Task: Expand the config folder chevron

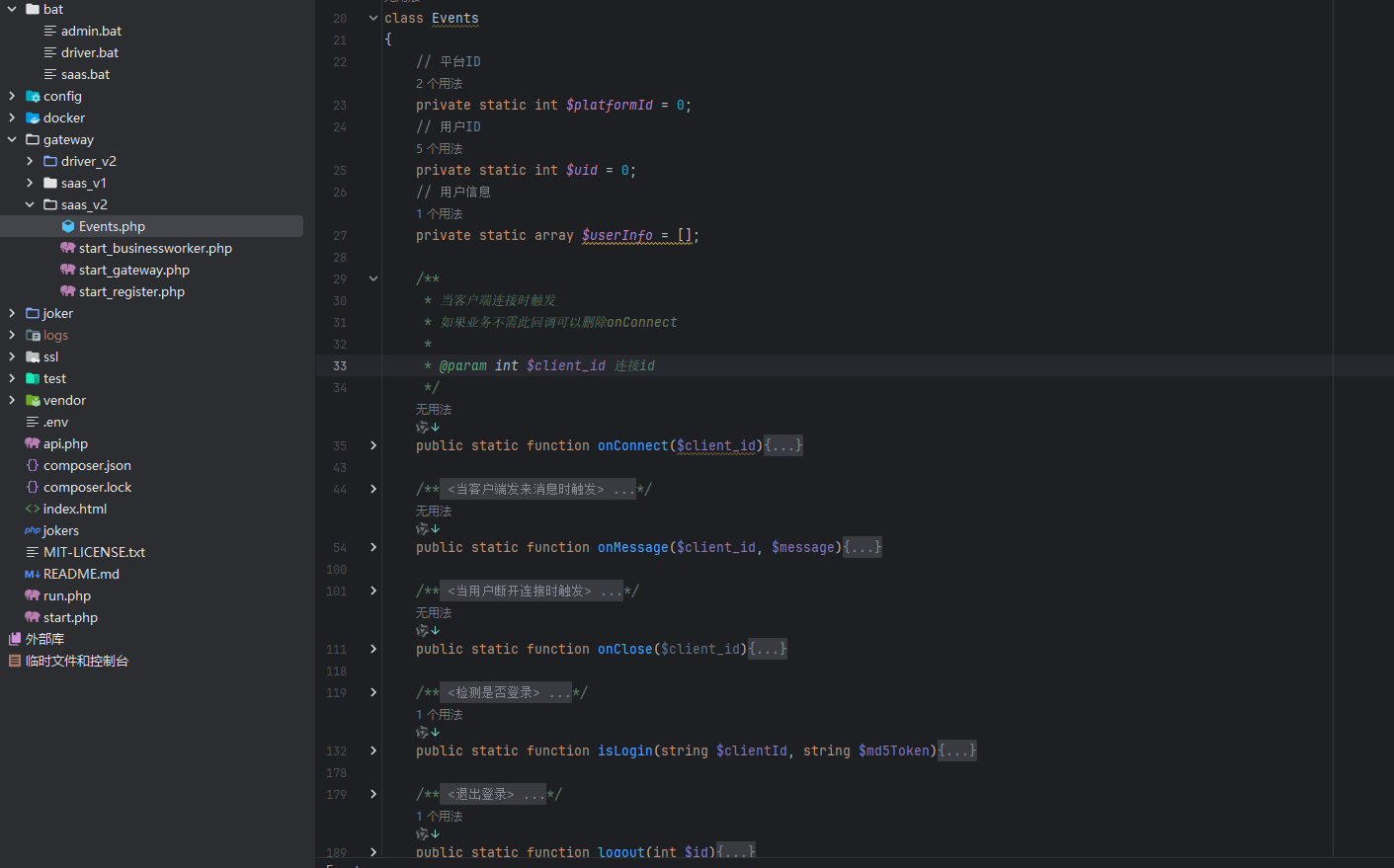Action: 12,96
